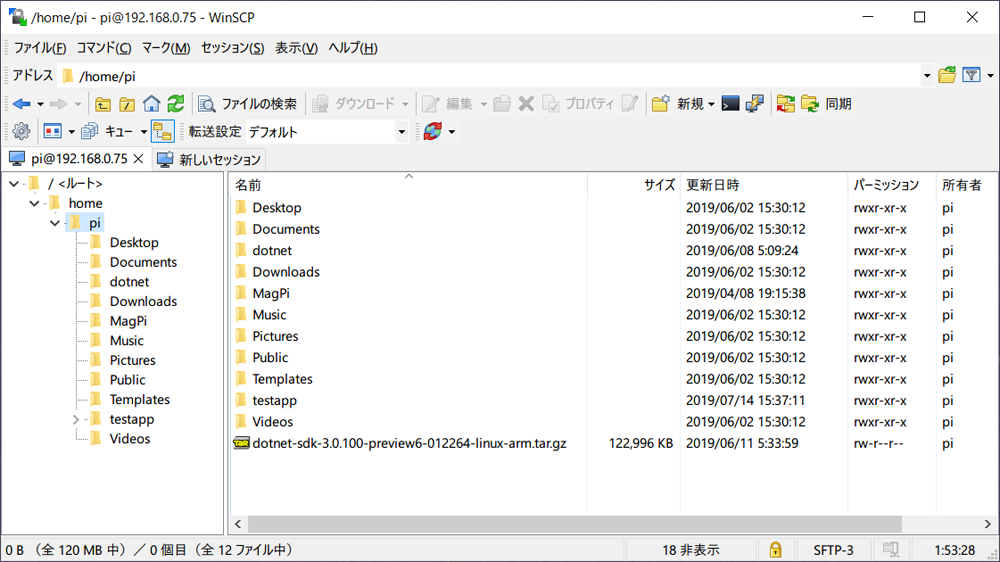Toggle the directory tree panel icon

point(163,131)
